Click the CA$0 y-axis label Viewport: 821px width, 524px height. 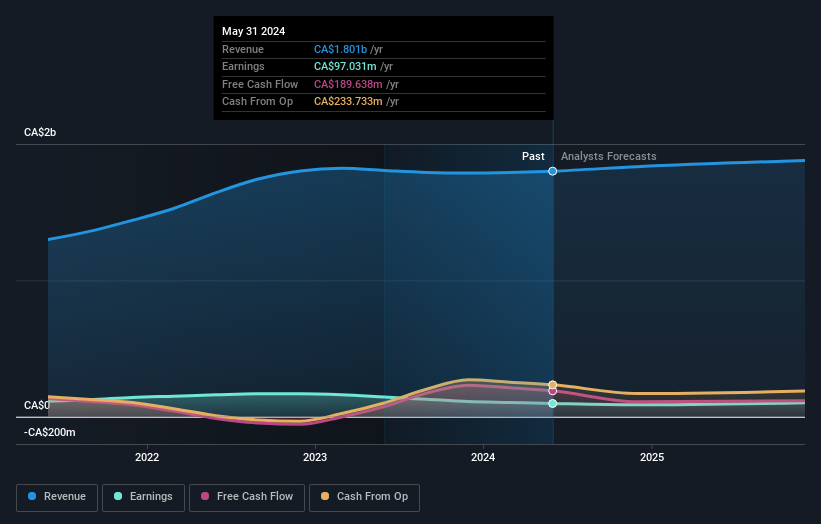(37, 405)
